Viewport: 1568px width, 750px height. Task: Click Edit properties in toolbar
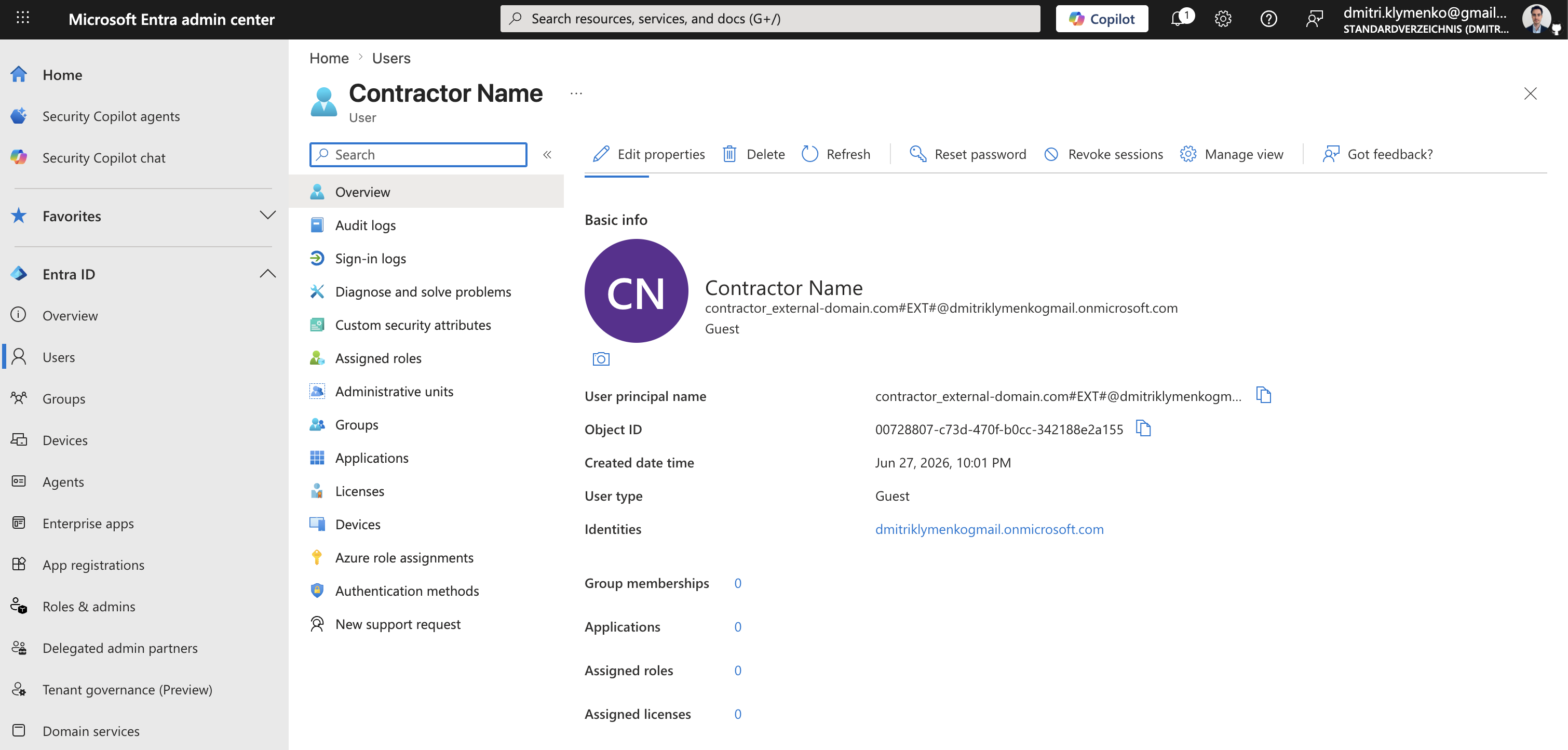pos(649,155)
